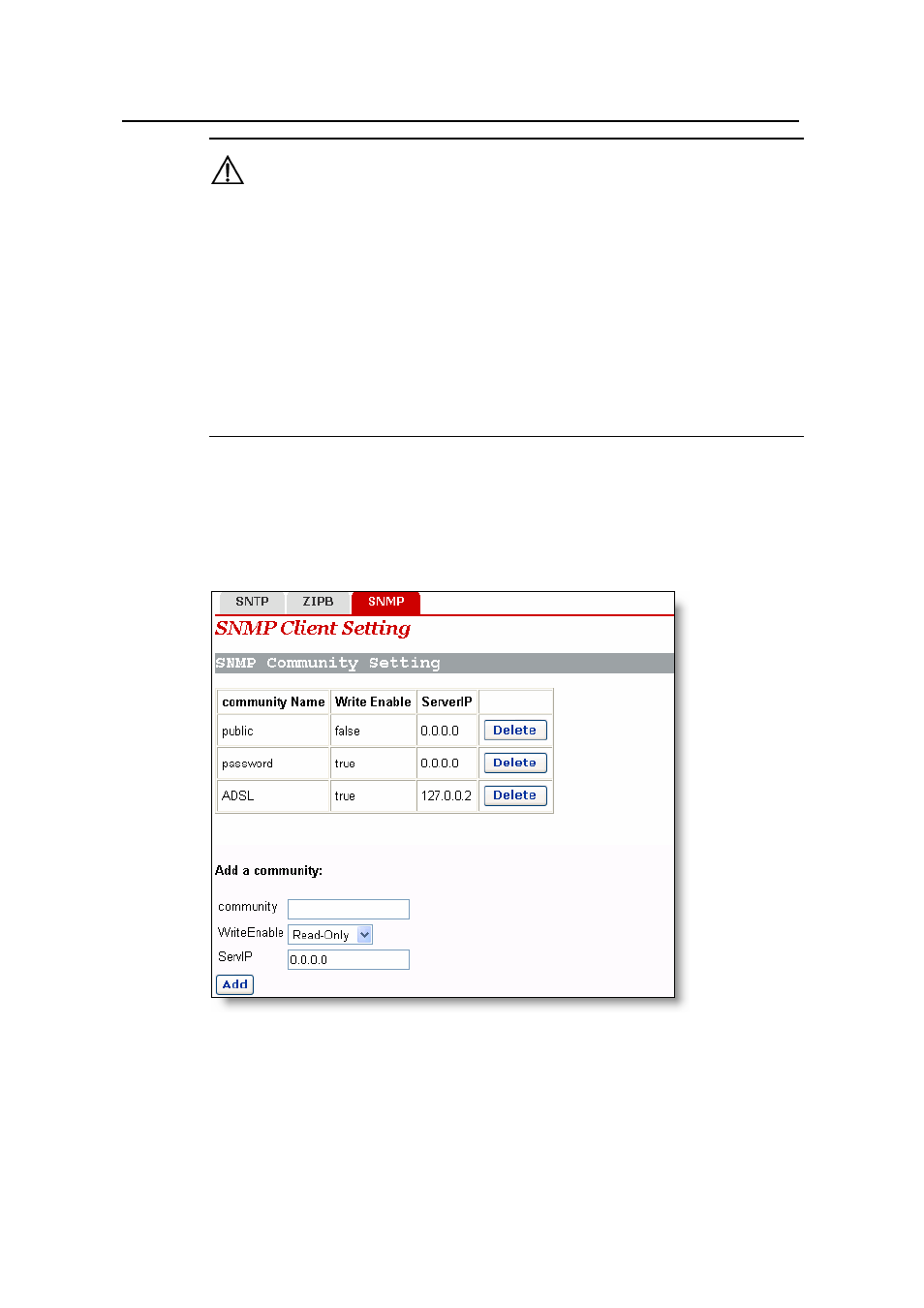This screenshot has height=1308, width=924.
Task: Click the 127.0.0.2 ServerIP cell
Action: [x=447, y=796]
